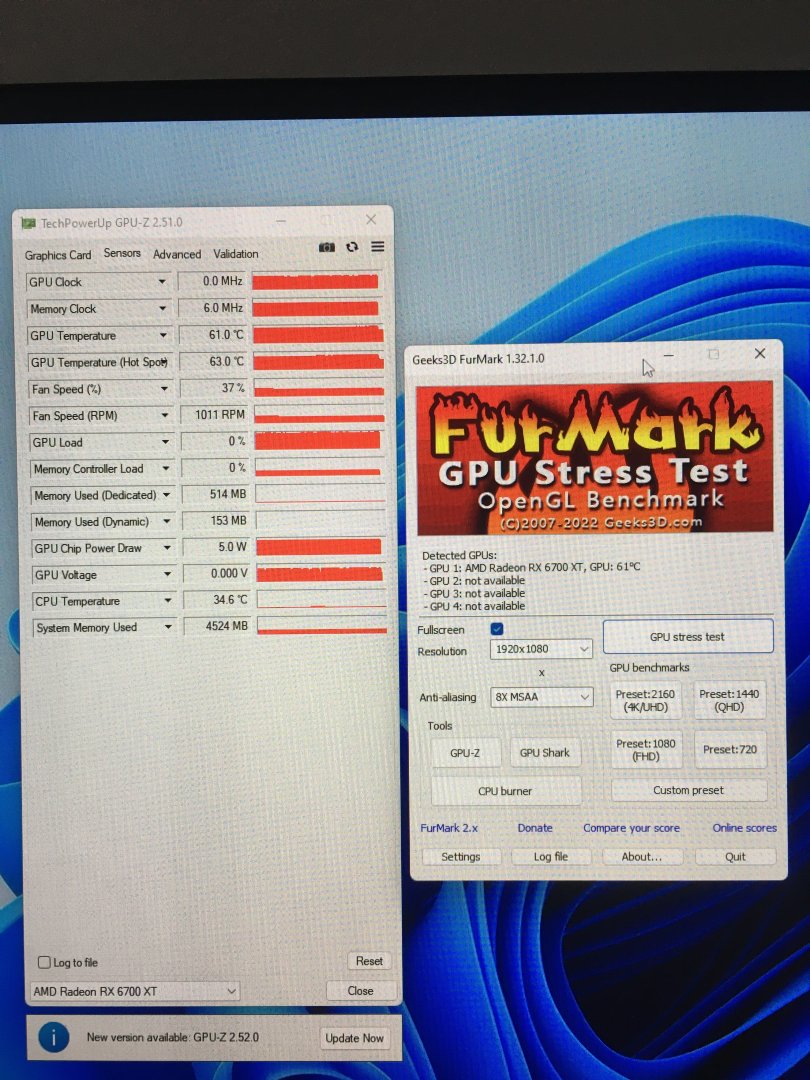The height and width of the screenshot is (1080, 810).
Task: Open System Memory Used dropdown
Action: coord(168,627)
